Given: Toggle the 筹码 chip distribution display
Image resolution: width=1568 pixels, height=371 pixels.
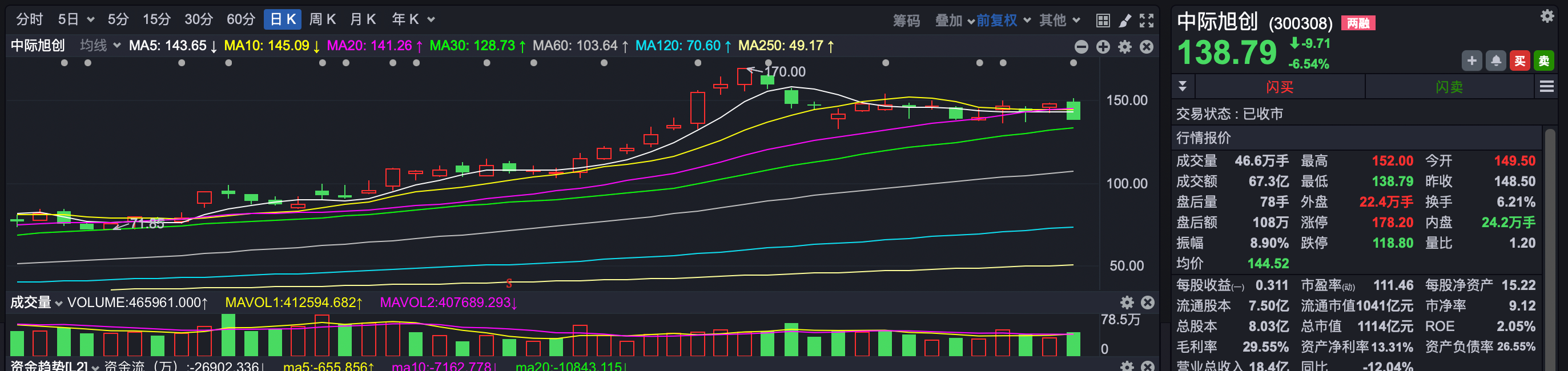Looking at the screenshot, I should (x=906, y=20).
